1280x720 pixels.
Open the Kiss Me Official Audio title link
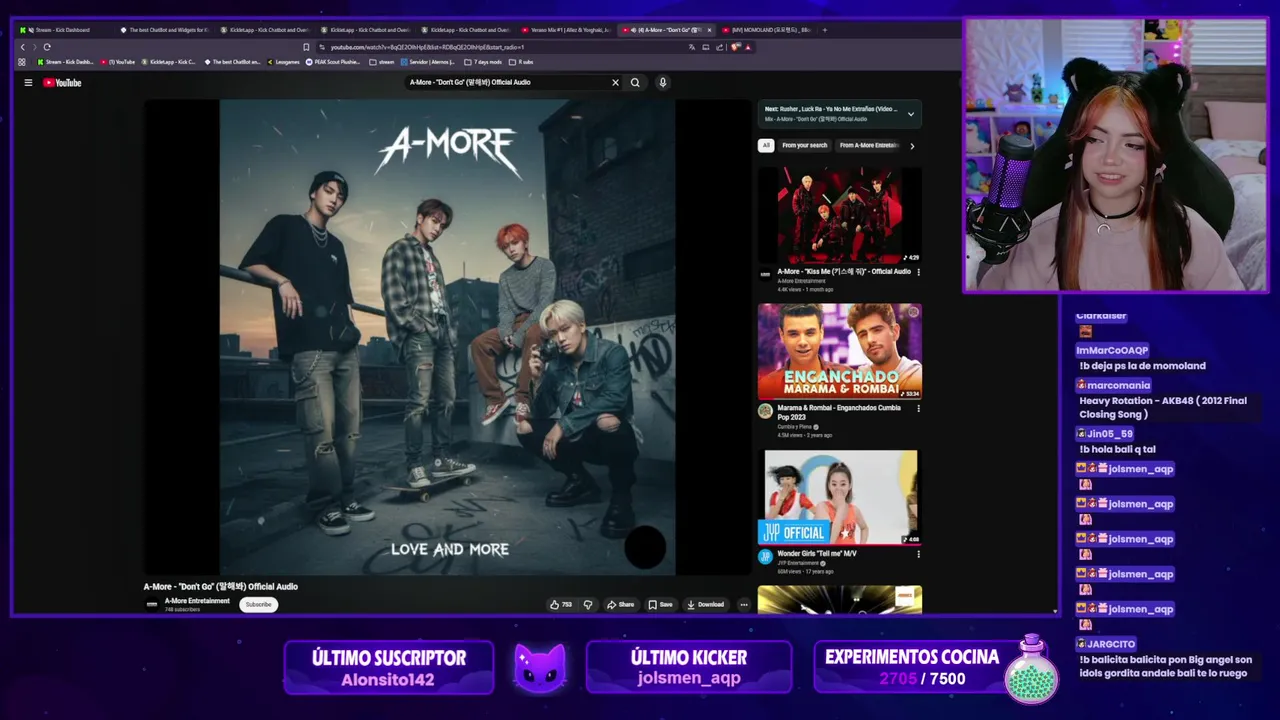[x=844, y=272]
